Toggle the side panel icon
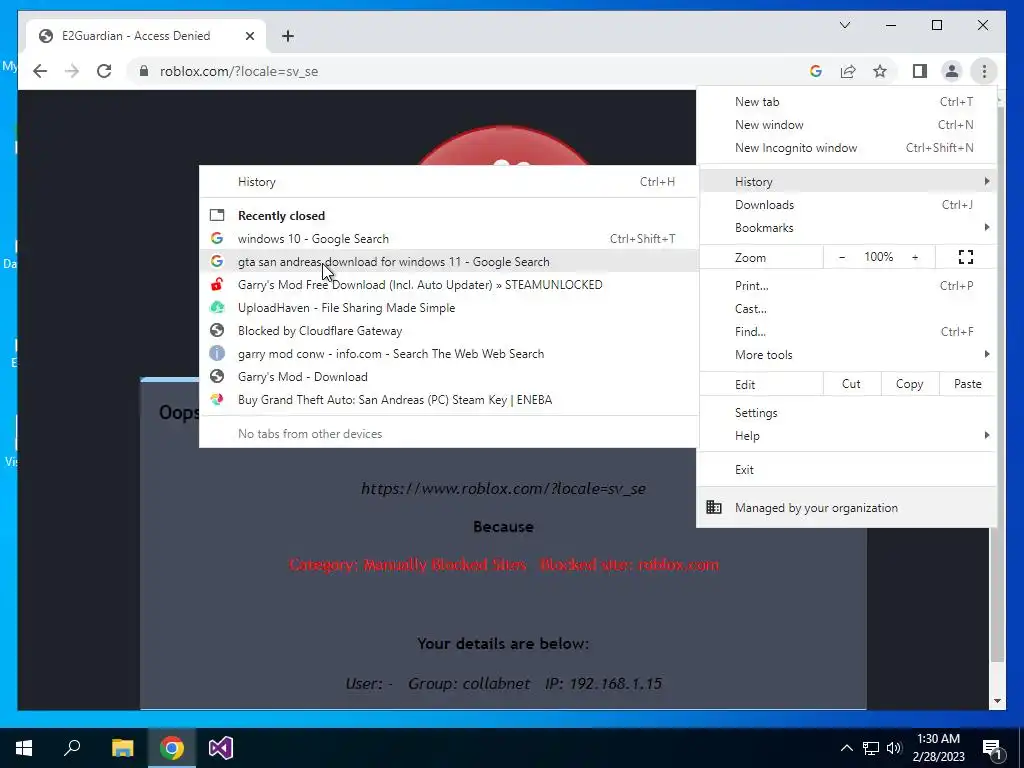Viewport: 1024px width, 768px height. point(920,71)
